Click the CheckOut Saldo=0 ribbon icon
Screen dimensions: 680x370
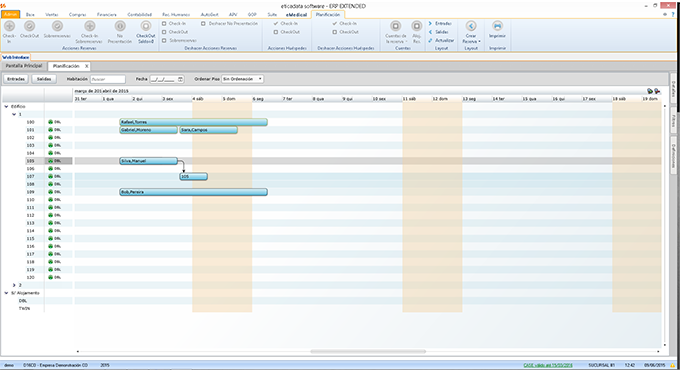pyautogui.click(x=146, y=26)
